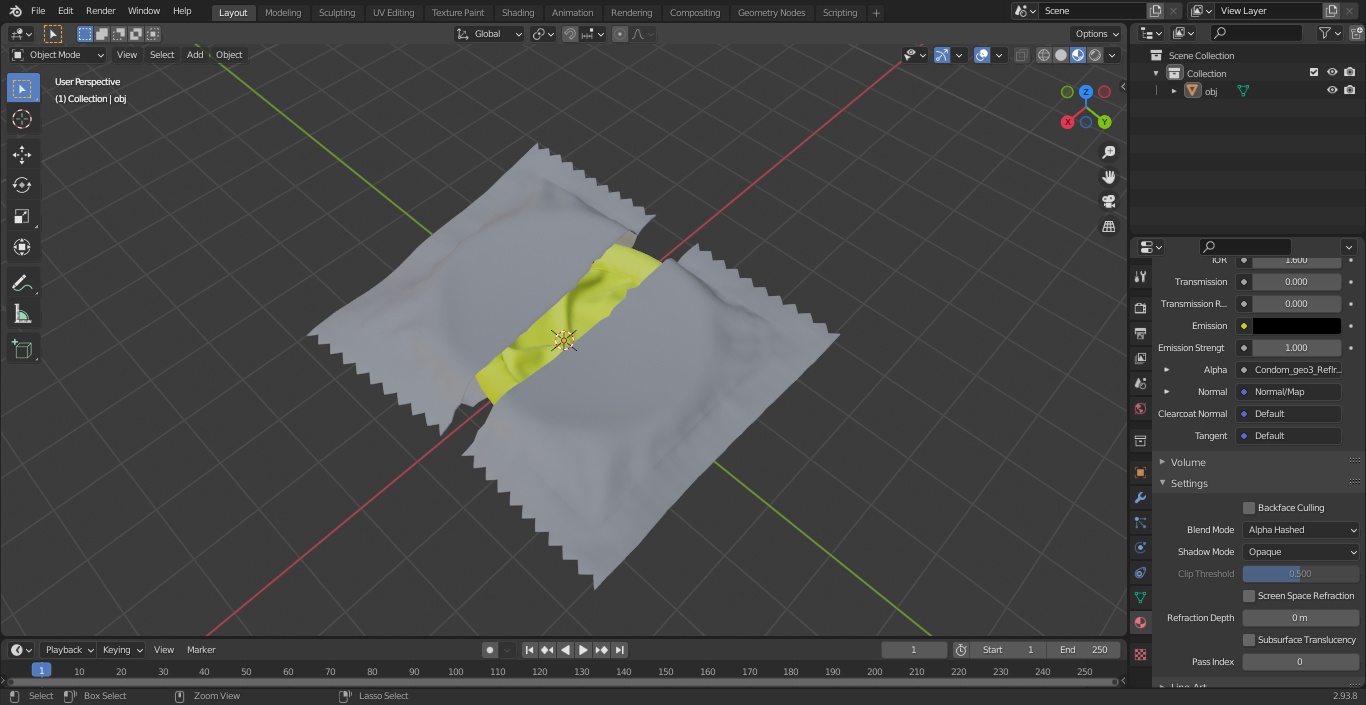The width and height of the screenshot is (1366, 705).
Task: Click the Alpha texture link field
Action: click(x=1289, y=370)
